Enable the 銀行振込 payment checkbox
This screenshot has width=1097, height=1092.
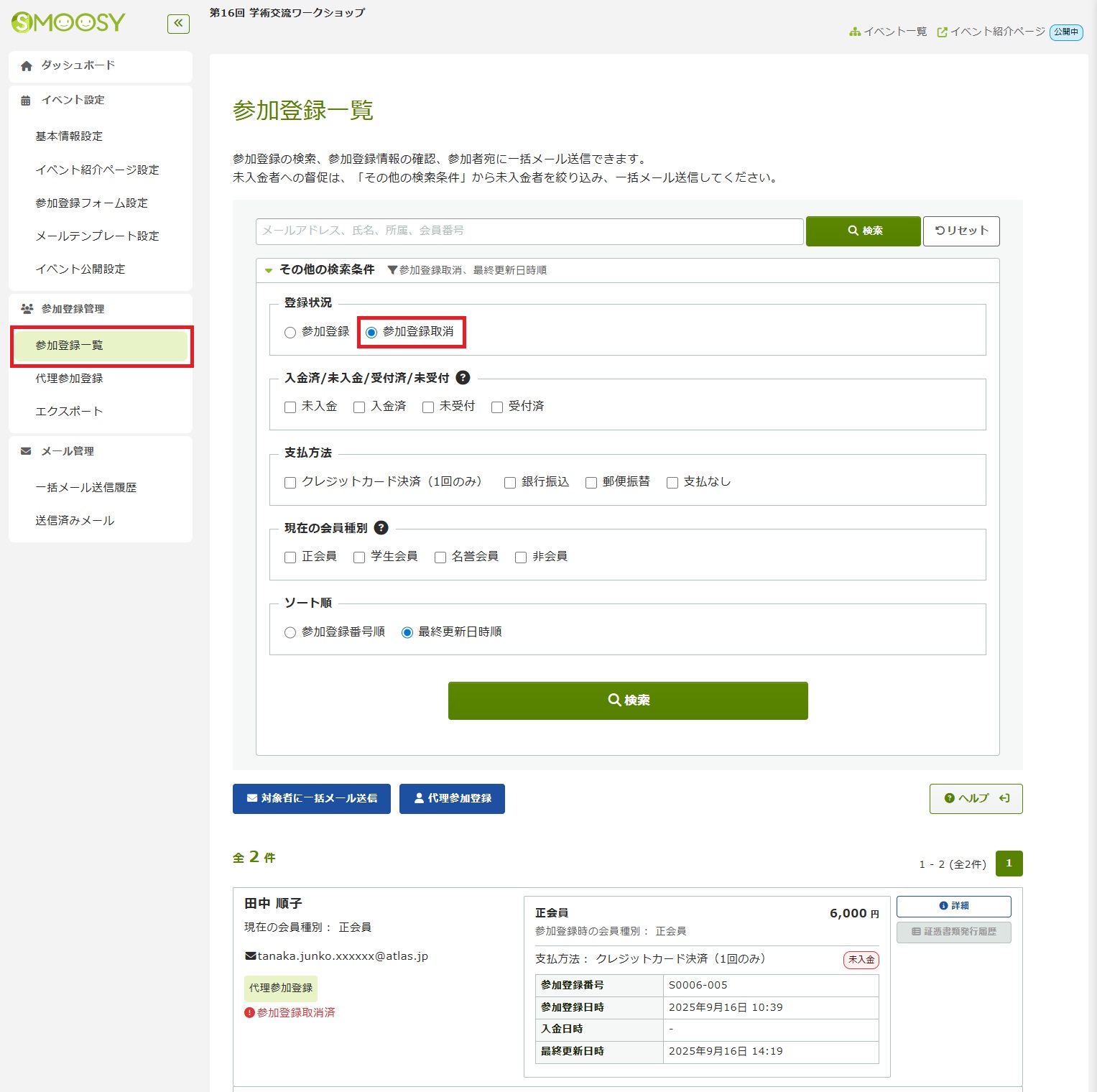510,482
